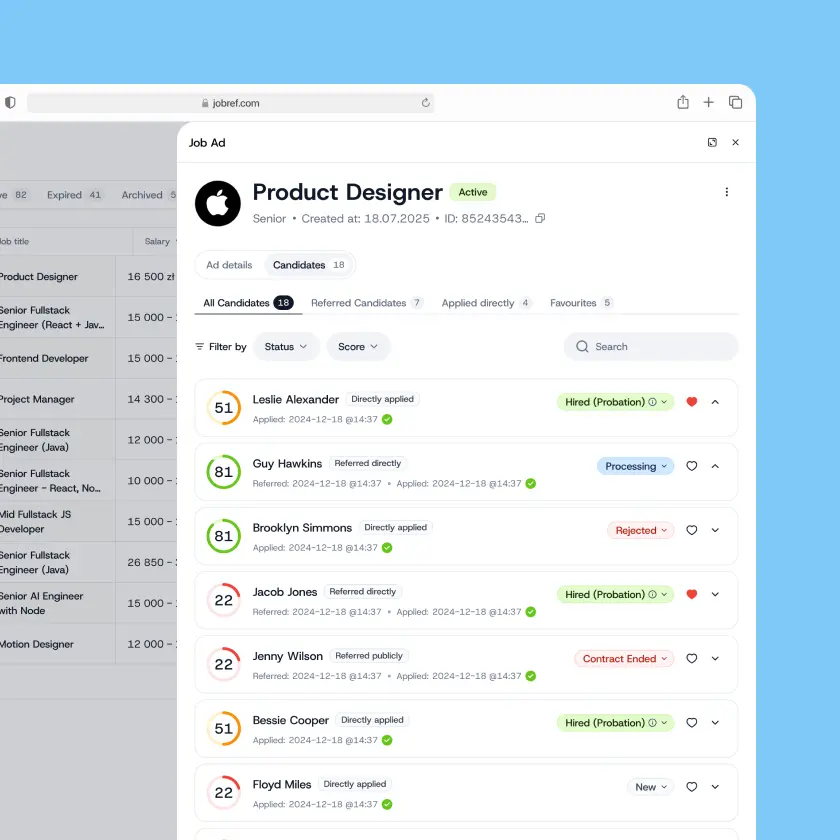This screenshot has height=840, width=840.
Task: Collapse Guy Hawkins candidate row
Action: pos(715,466)
